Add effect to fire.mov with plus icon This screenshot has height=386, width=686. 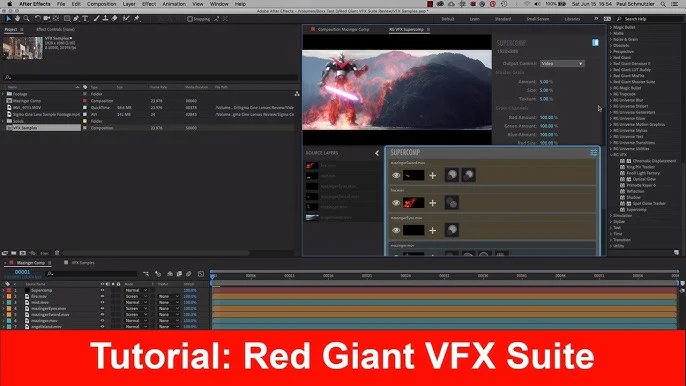432,203
